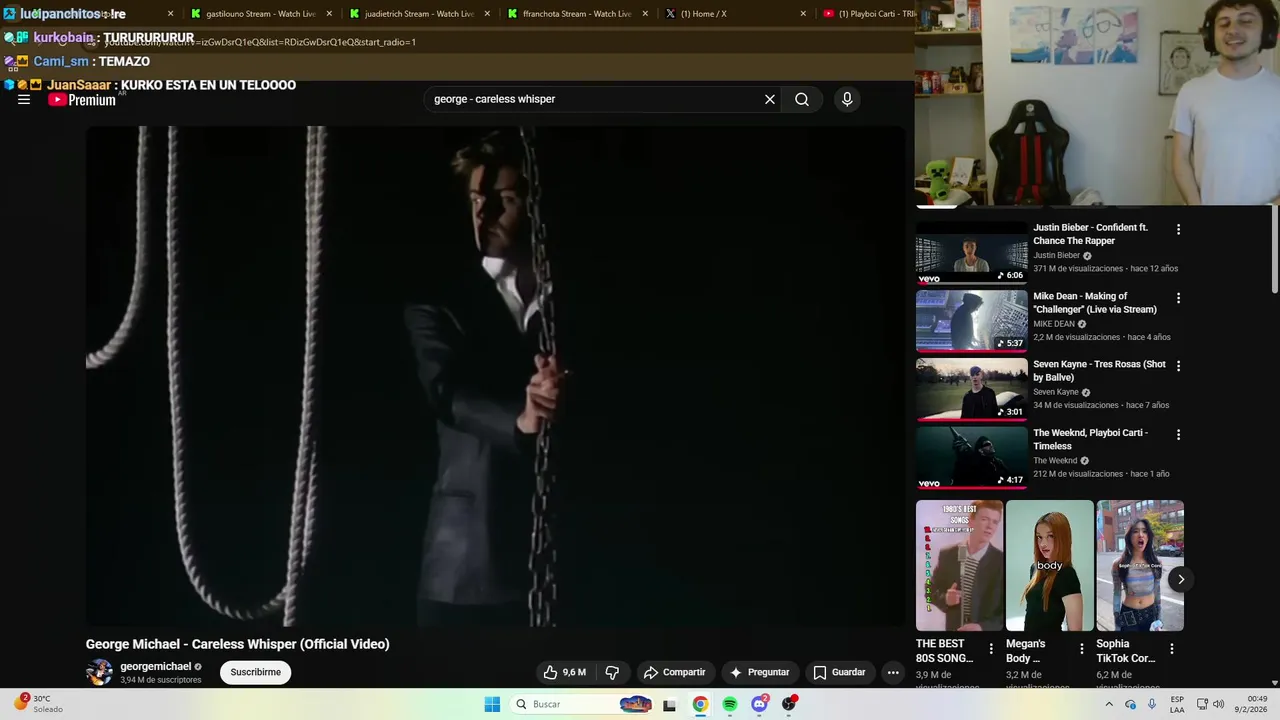Open the weather widget showing 30°C
Screen dimensions: 1280x720
click(38, 704)
